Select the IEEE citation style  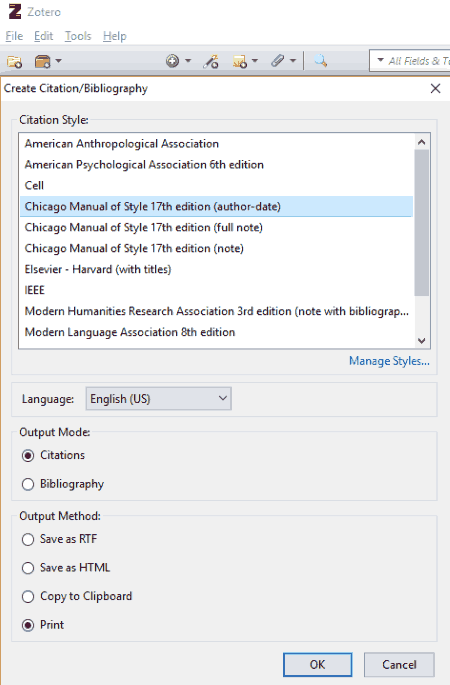coord(216,291)
